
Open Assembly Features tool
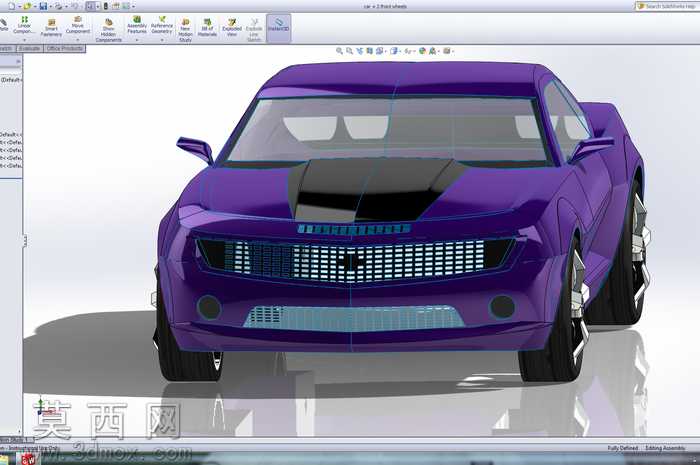pyautogui.click(x=137, y=25)
